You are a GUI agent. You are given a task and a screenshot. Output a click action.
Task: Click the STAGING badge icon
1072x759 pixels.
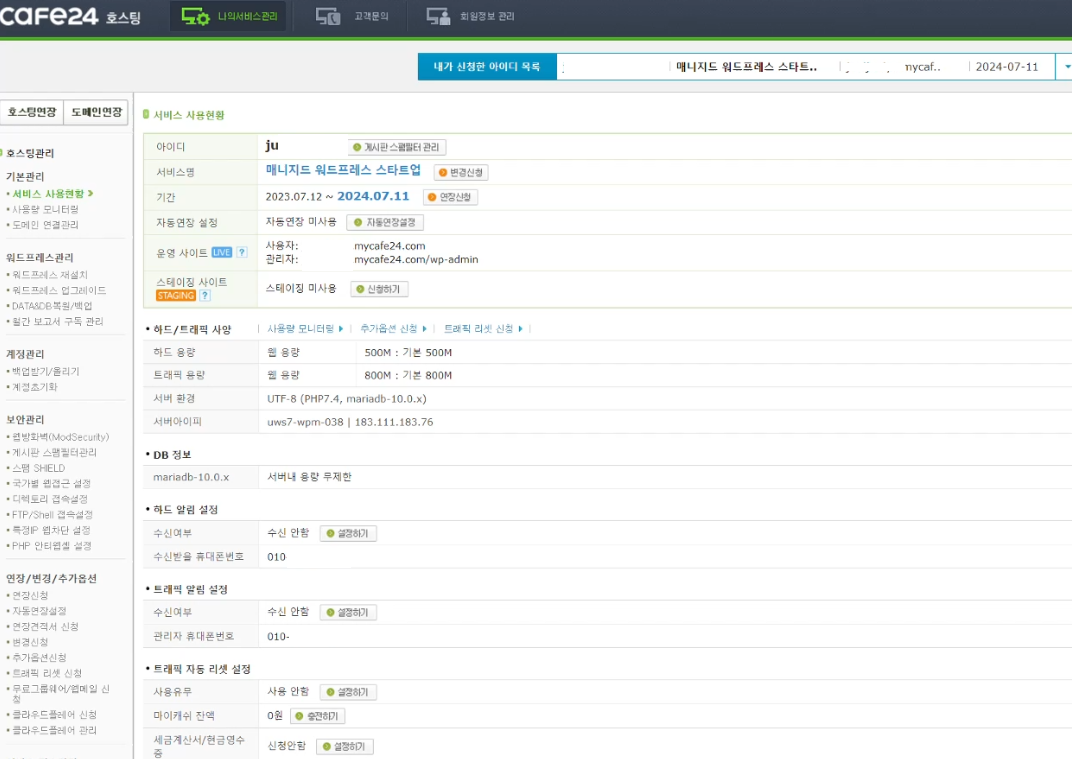tap(176, 295)
